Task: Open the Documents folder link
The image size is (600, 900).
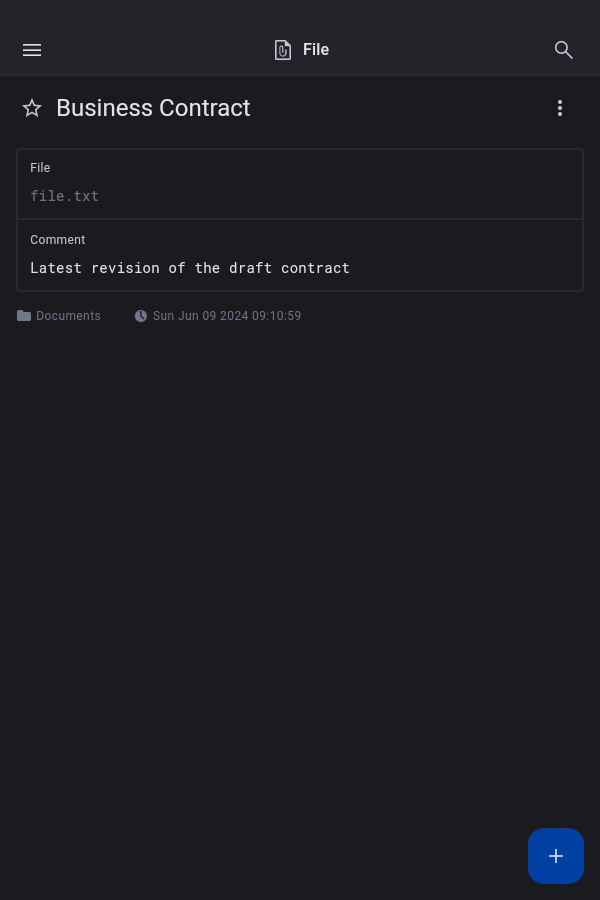Action: pyautogui.click(x=68, y=316)
